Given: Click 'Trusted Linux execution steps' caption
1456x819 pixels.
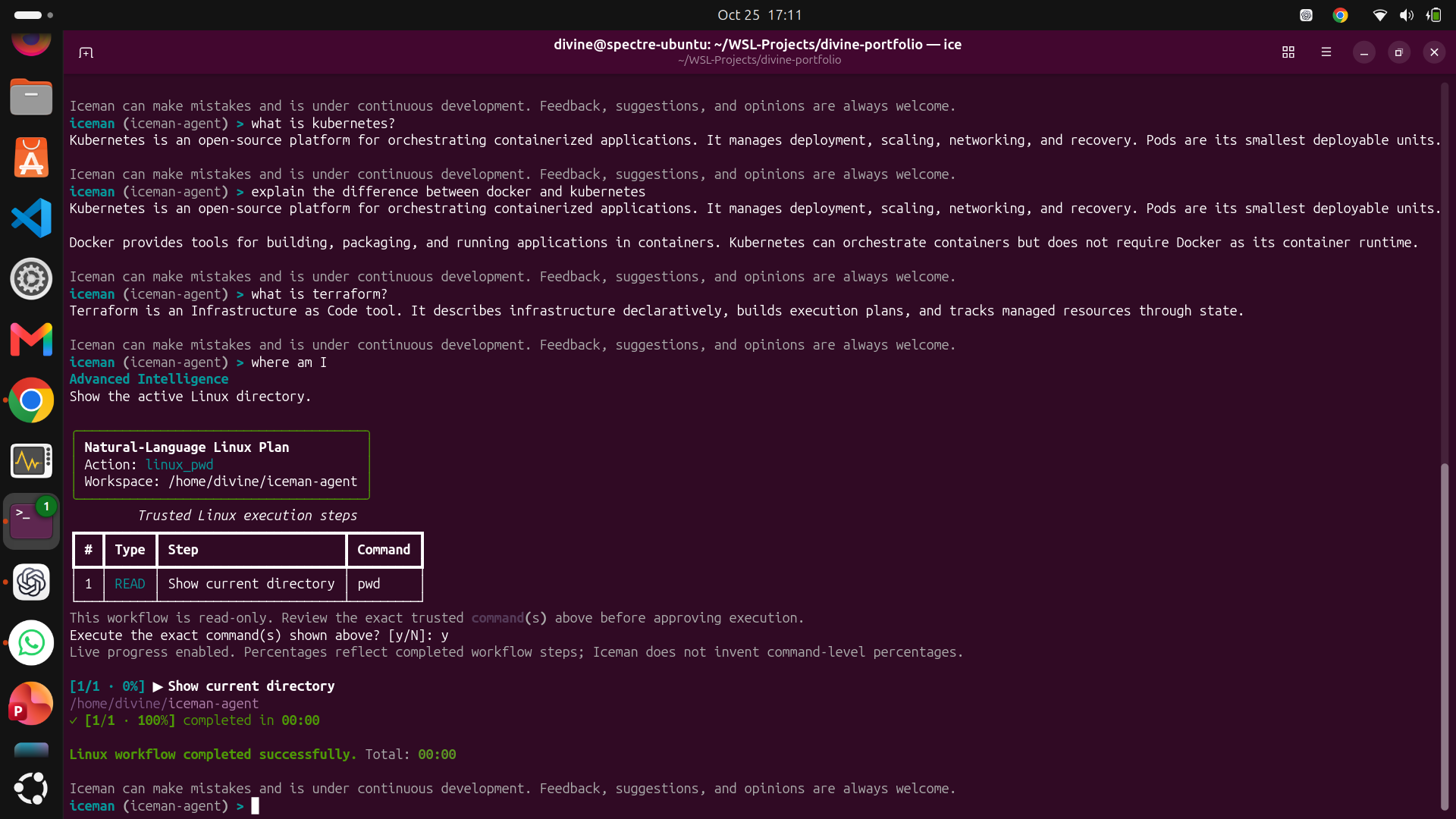Looking at the screenshot, I should pyautogui.click(x=247, y=516).
